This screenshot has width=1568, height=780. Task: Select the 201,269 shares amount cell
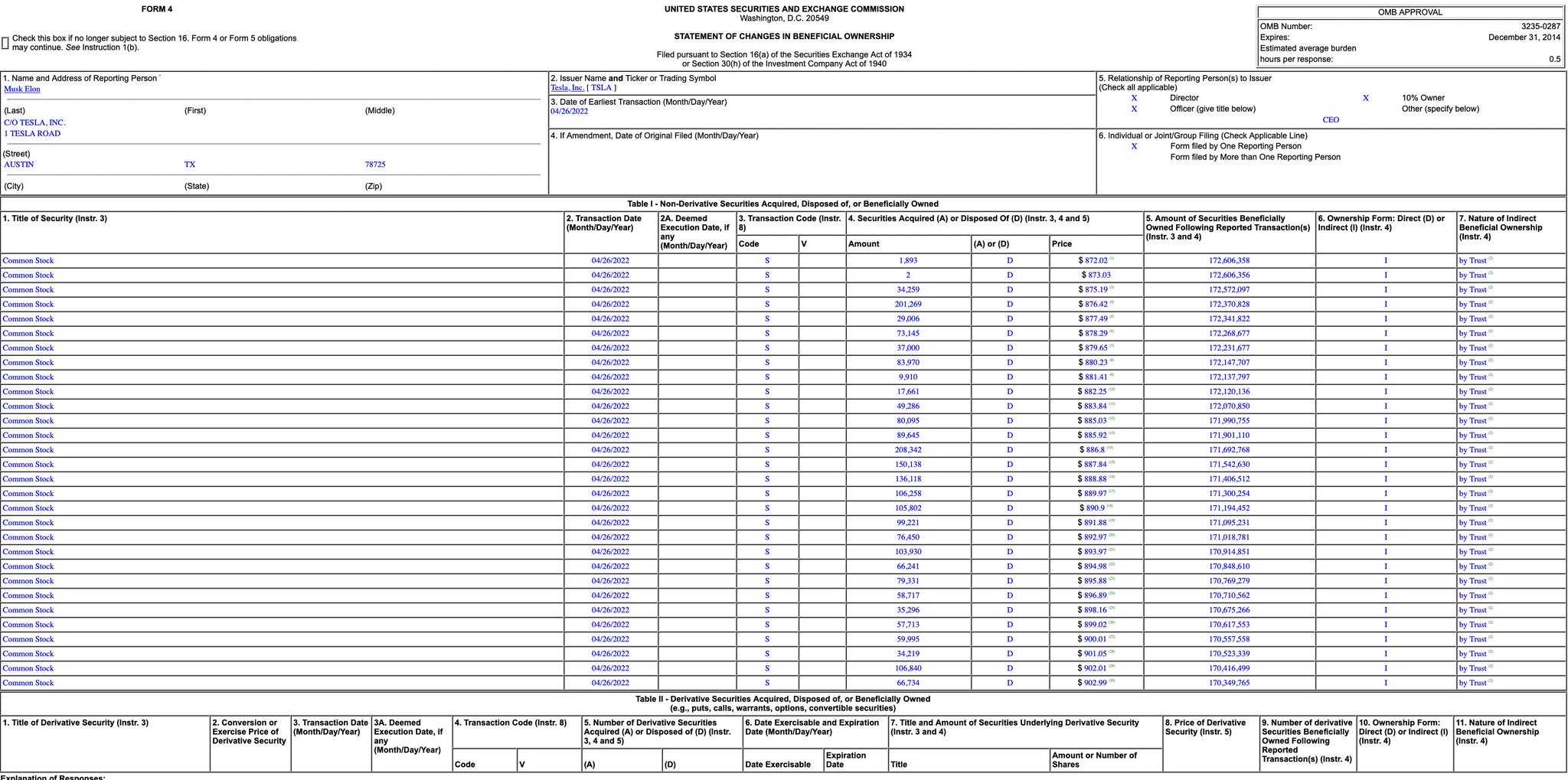tap(908, 305)
